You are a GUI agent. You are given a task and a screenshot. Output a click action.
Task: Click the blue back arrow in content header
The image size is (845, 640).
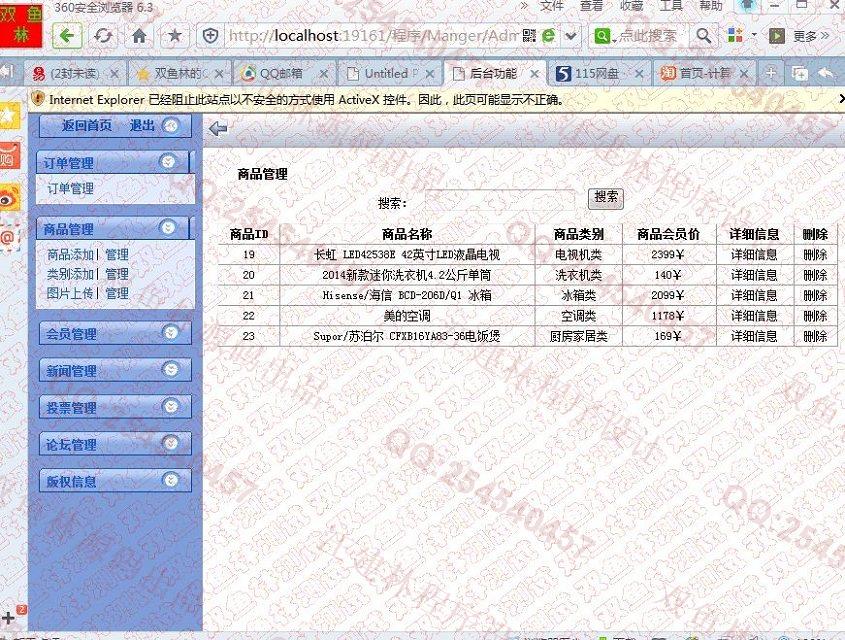218,129
